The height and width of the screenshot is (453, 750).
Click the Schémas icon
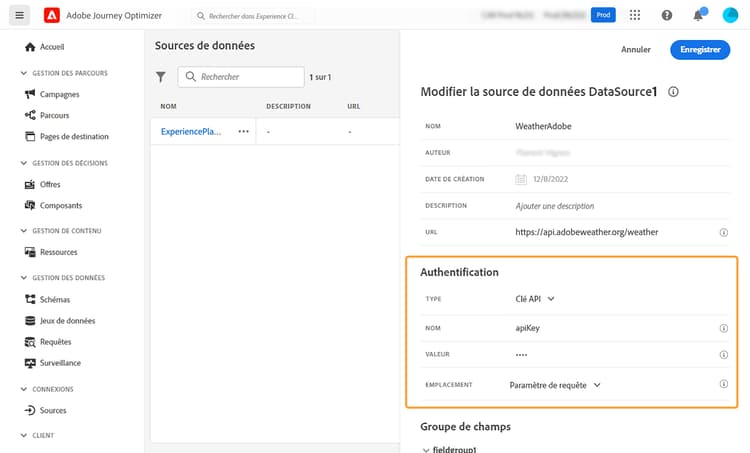(30, 299)
